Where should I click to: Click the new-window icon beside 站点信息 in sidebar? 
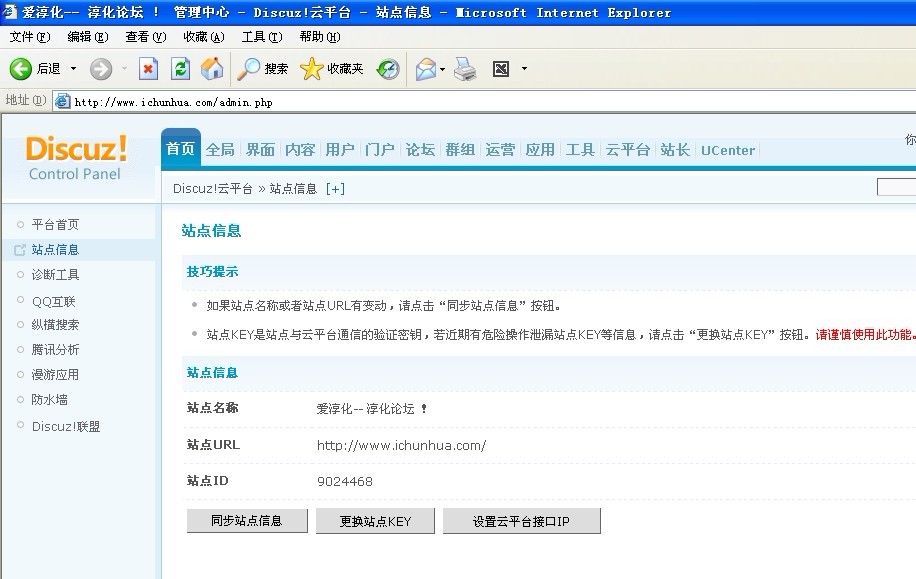[x=20, y=250]
